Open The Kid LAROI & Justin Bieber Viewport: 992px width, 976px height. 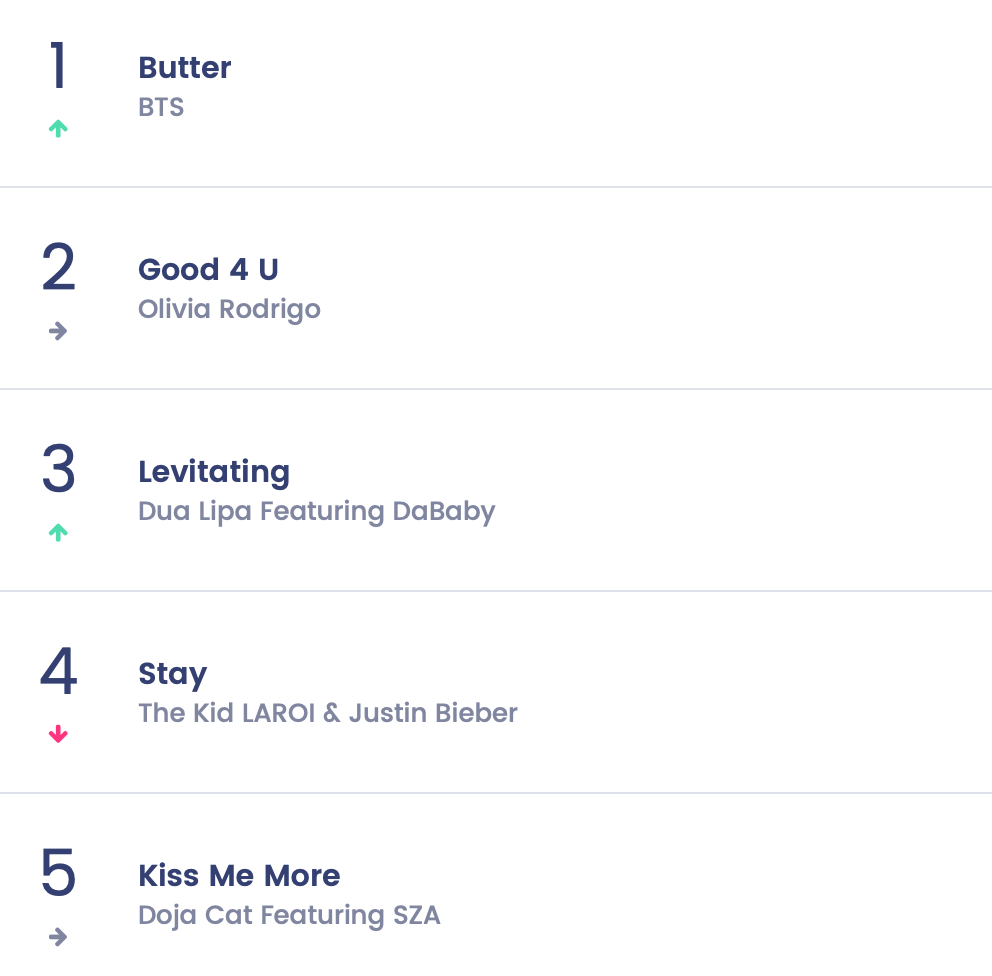[x=328, y=713]
